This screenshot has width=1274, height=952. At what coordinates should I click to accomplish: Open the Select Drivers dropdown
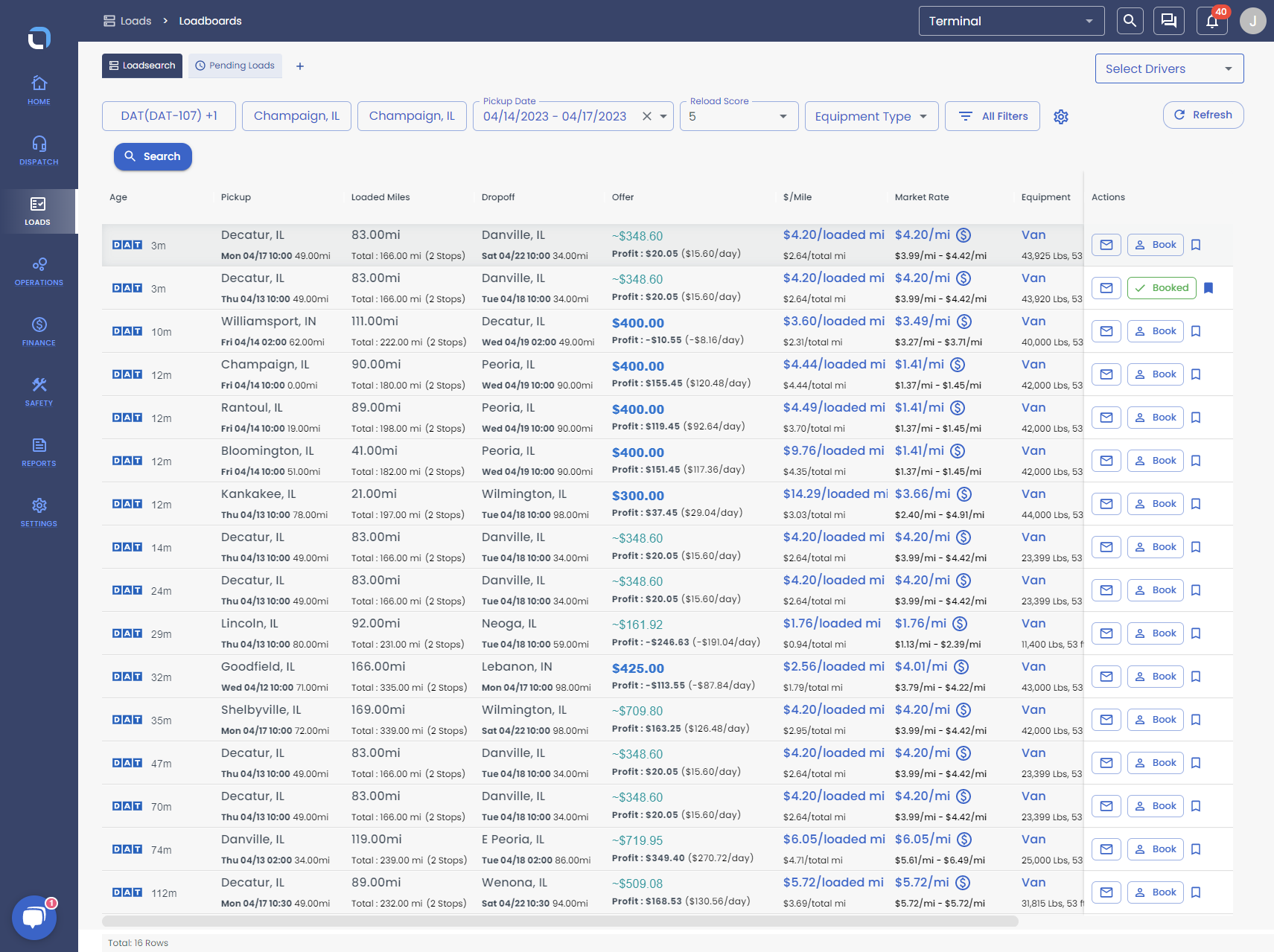click(x=1169, y=68)
